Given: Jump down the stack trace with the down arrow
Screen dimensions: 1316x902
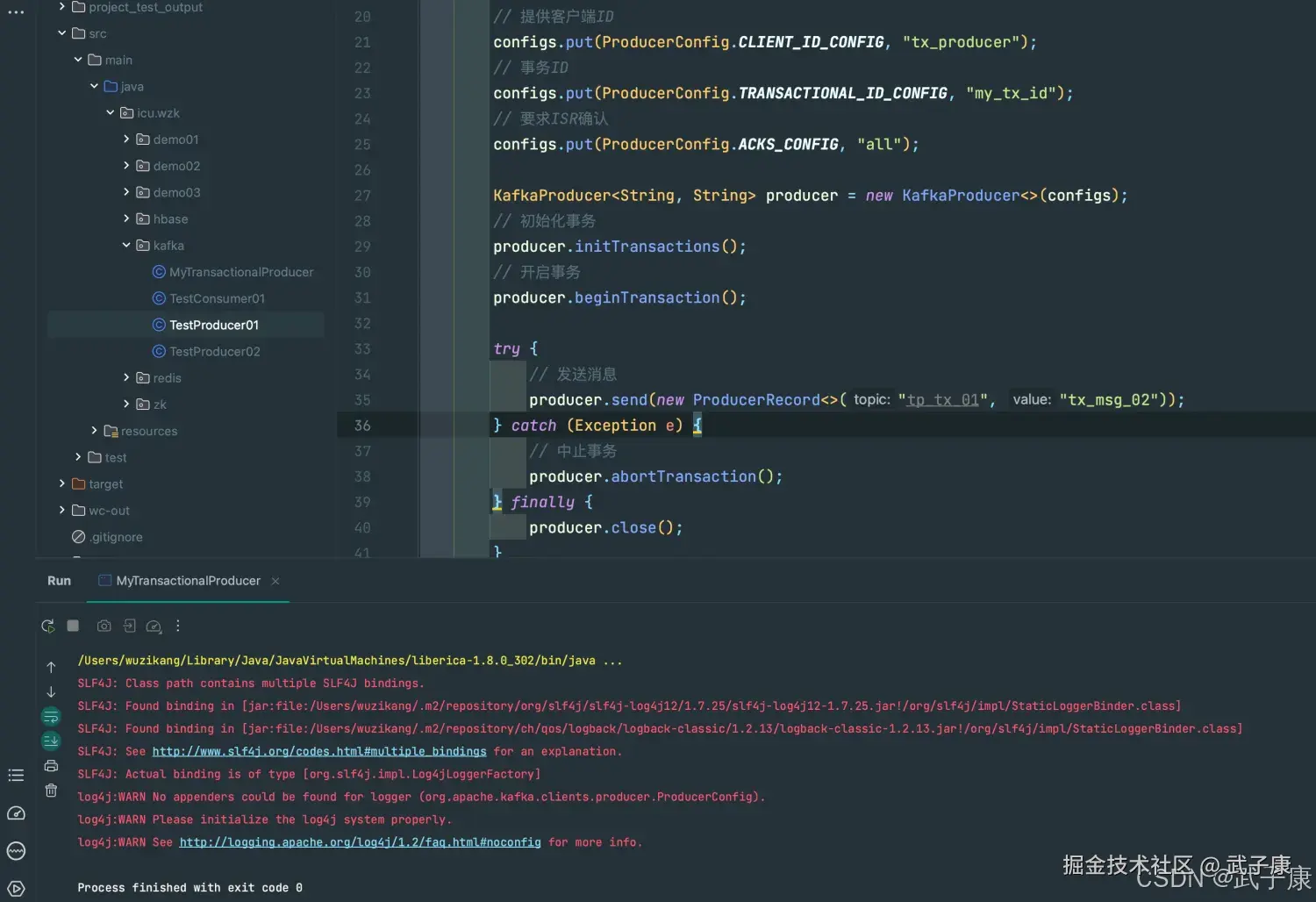Looking at the screenshot, I should [51, 691].
